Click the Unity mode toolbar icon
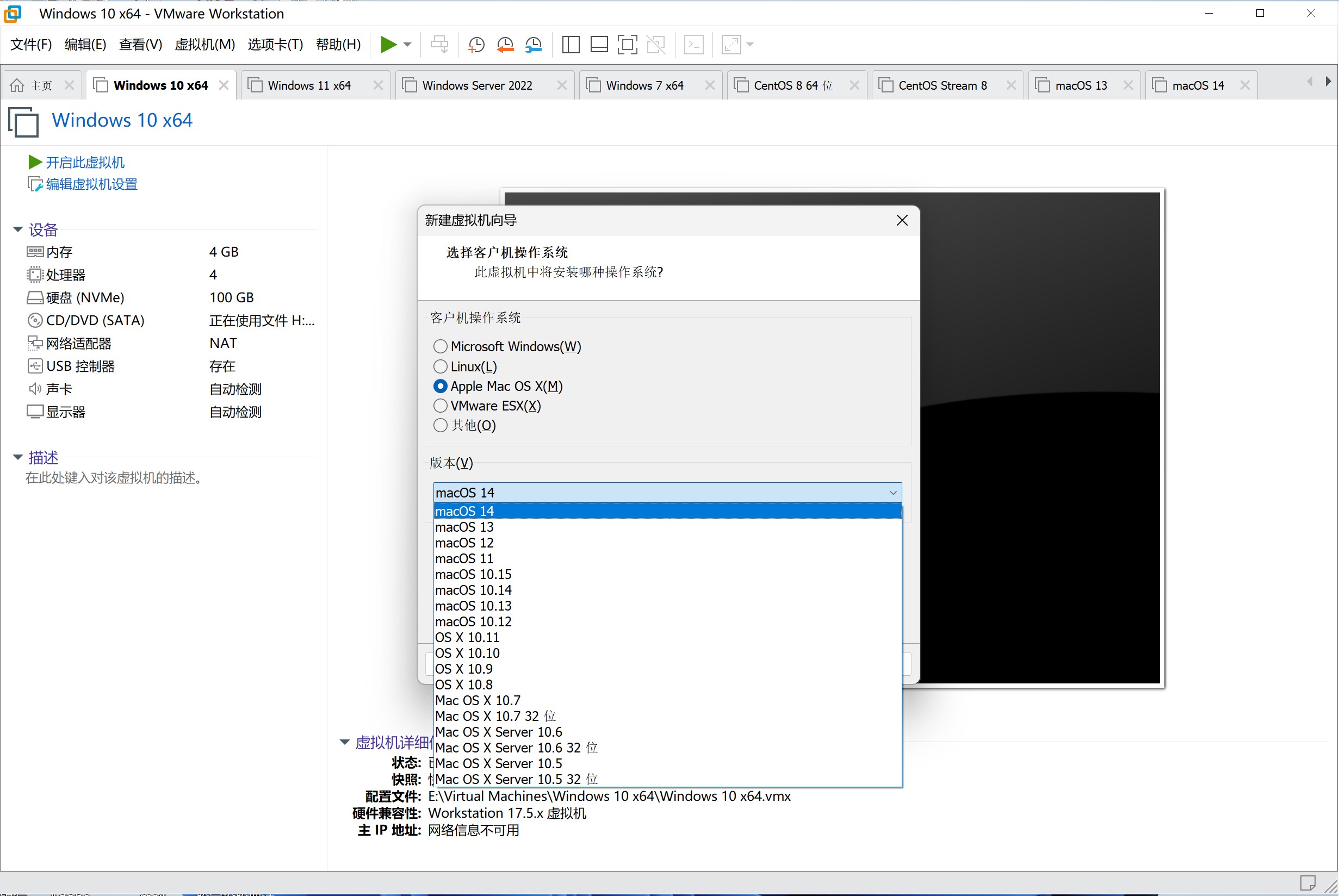1339x896 pixels. point(656,44)
